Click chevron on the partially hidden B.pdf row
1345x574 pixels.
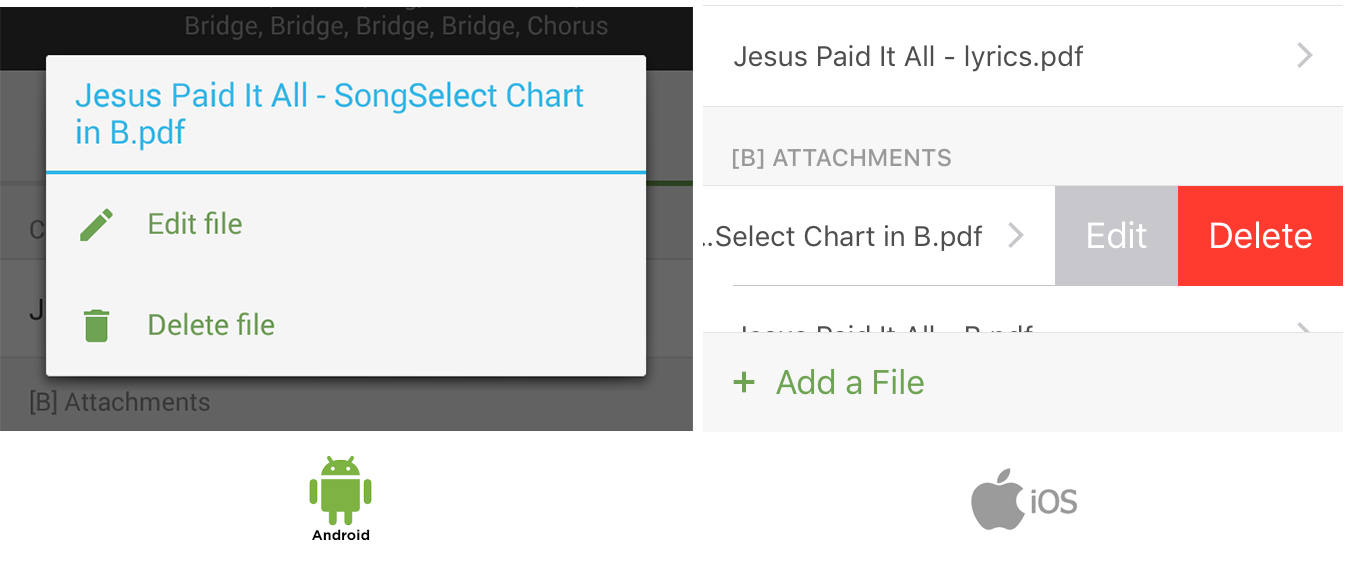point(1304,327)
